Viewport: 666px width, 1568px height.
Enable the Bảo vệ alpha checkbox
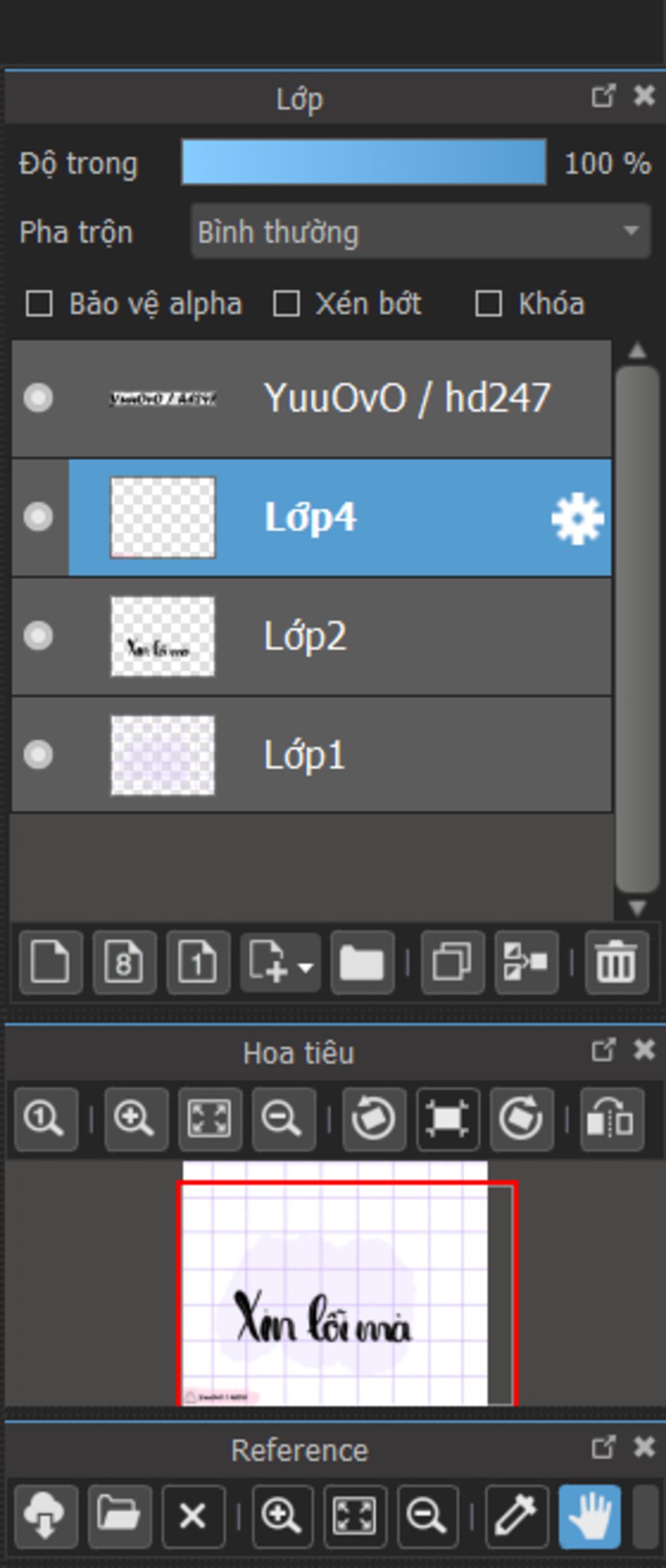39,304
